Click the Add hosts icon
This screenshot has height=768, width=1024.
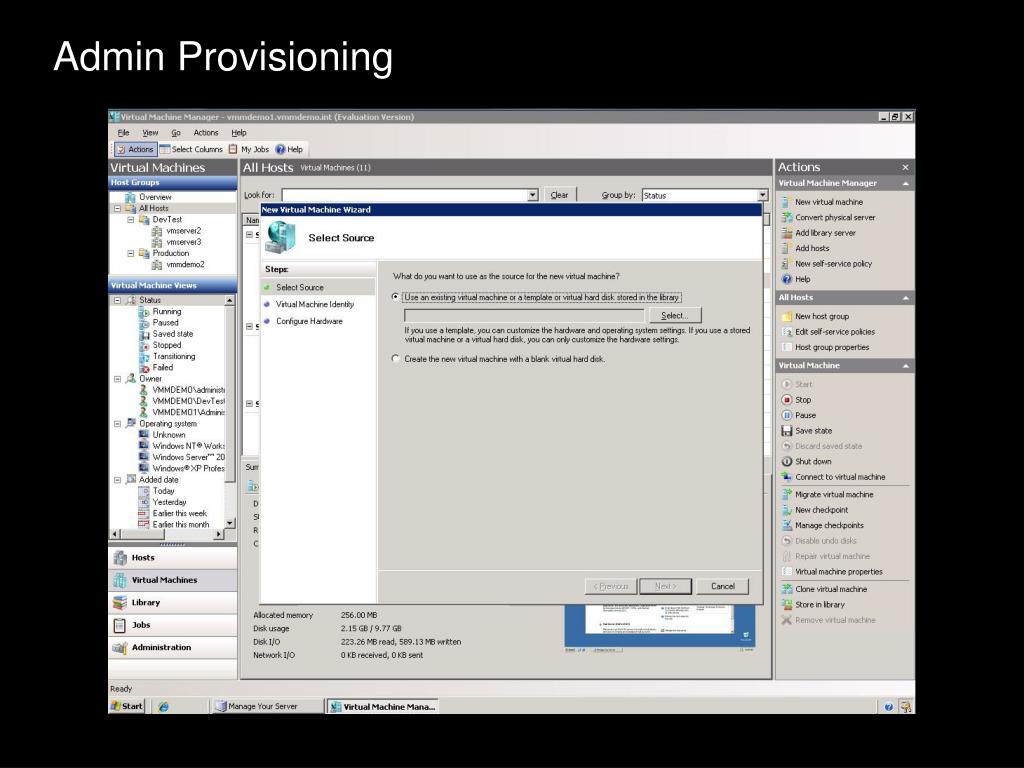[787, 248]
